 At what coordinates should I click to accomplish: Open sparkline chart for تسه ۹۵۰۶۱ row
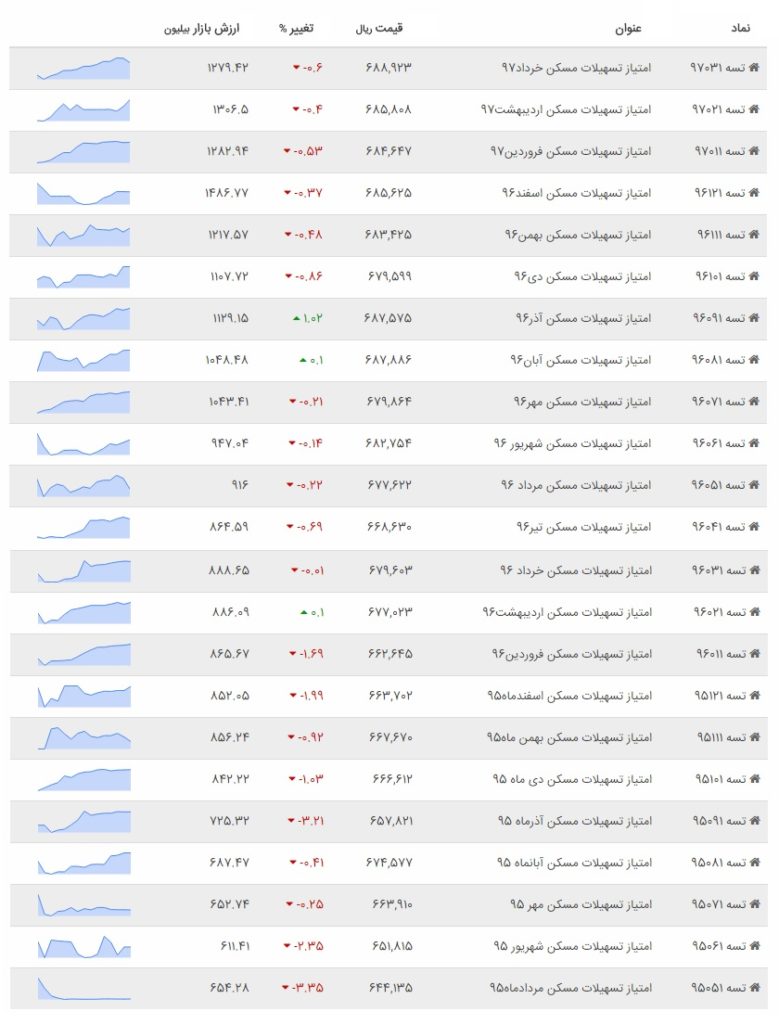(x=84, y=946)
